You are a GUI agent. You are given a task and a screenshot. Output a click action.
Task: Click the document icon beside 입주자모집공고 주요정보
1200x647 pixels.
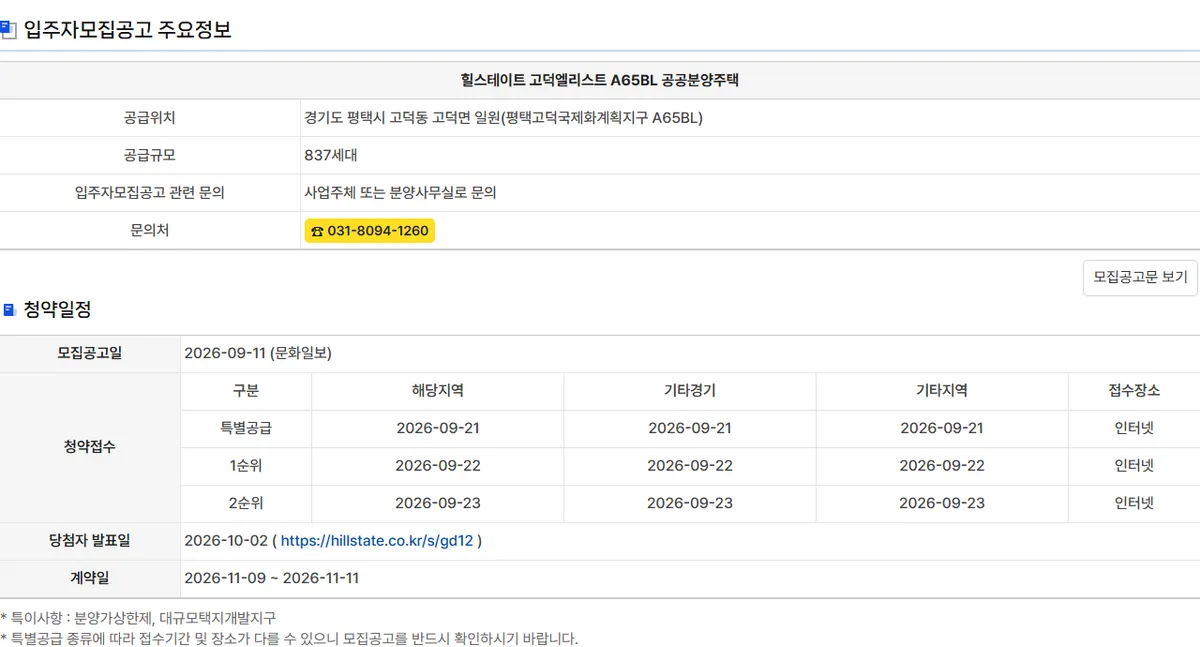click(x=8, y=29)
